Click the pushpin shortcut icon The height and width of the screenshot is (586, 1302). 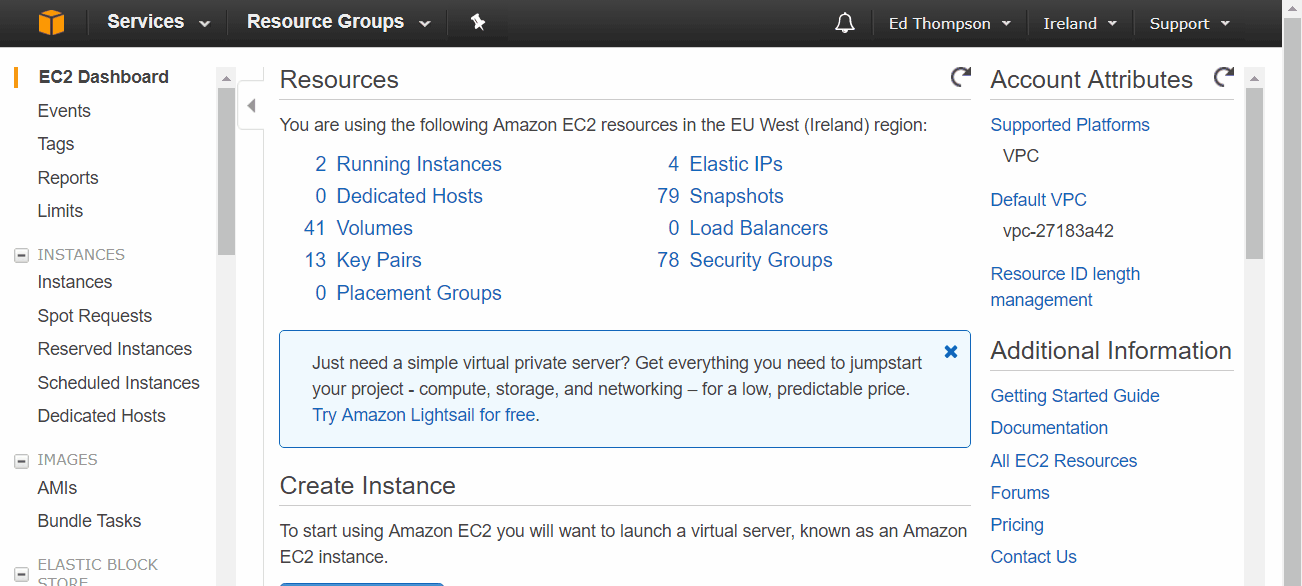point(478,22)
